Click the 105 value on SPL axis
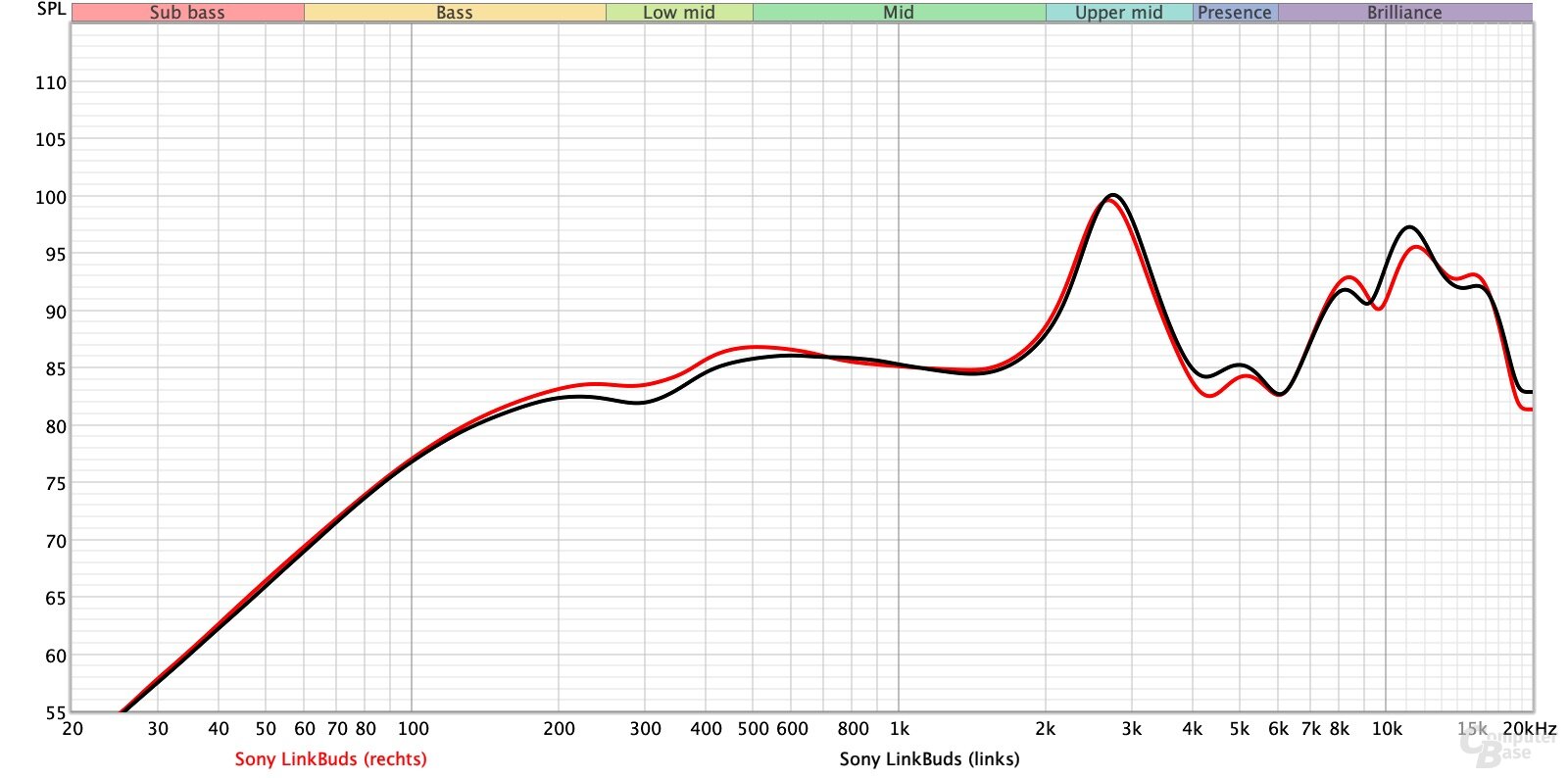The image size is (1568, 778). click(x=51, y=140)
